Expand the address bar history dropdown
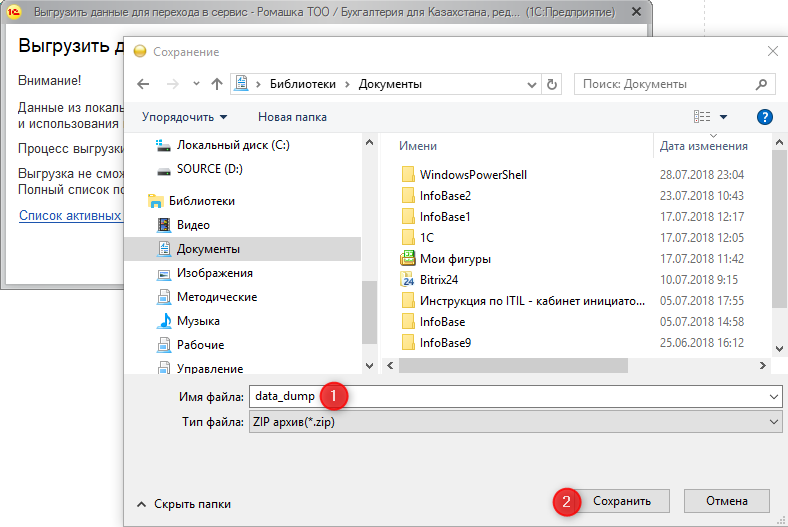 (532, 84)
